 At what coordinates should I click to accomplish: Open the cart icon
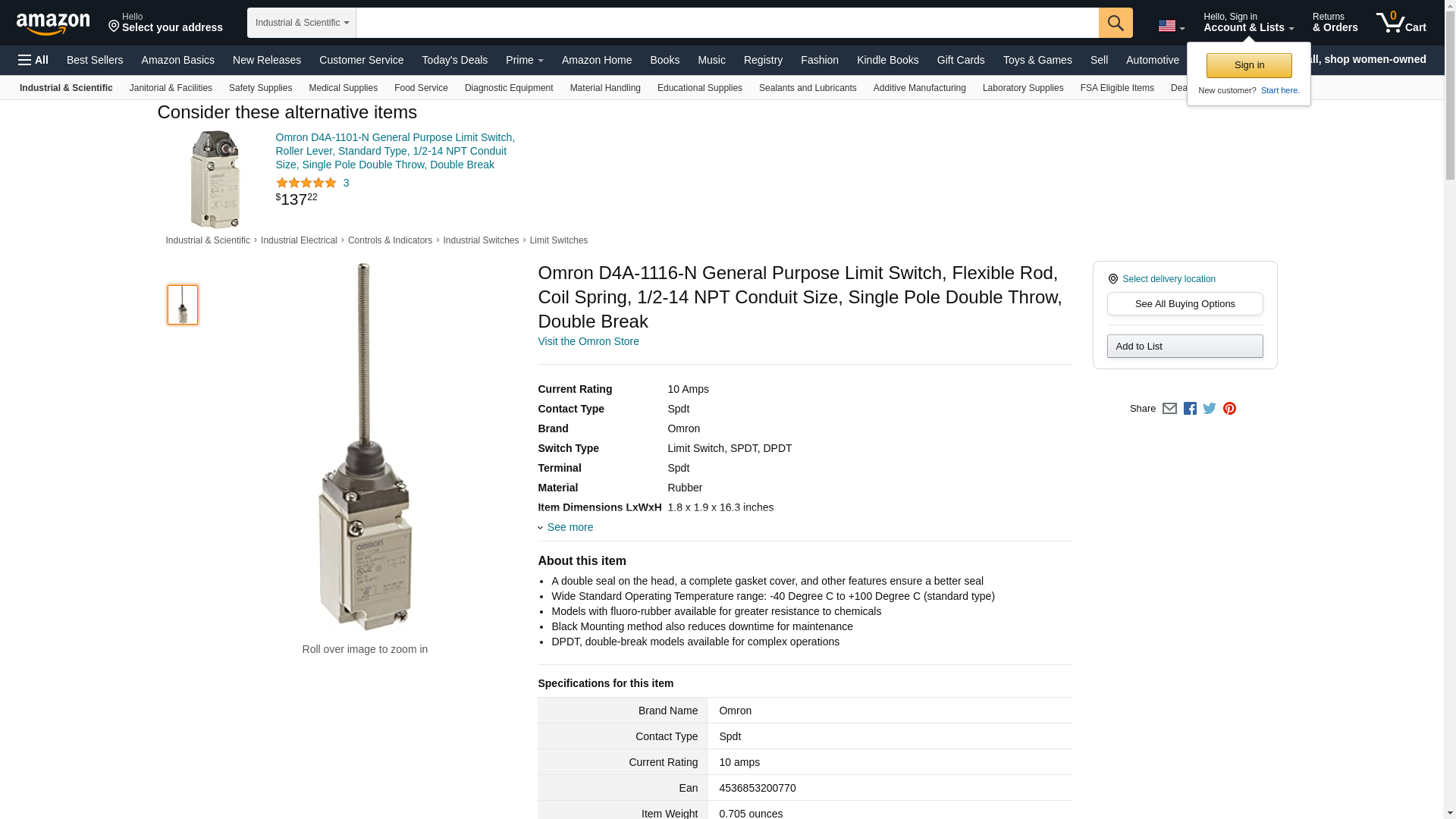[x=1401, y=23]
